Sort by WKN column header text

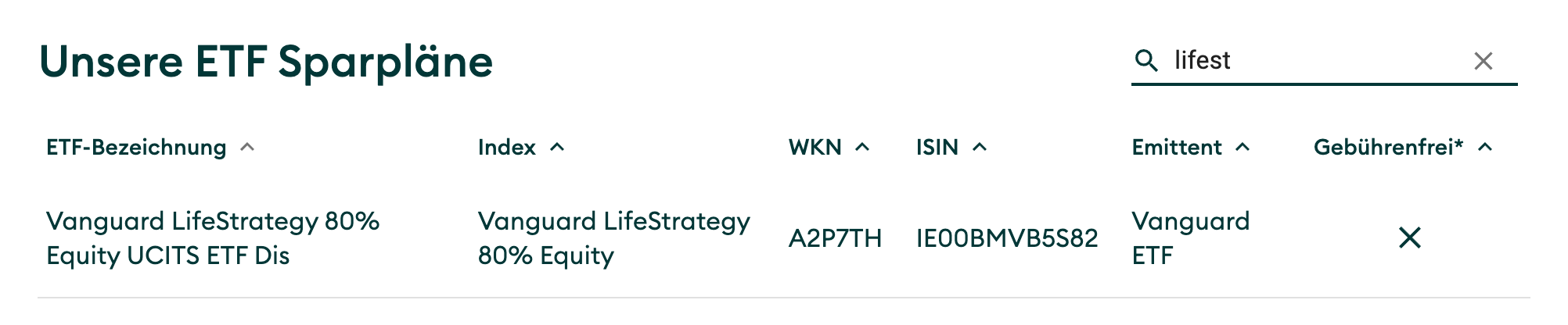point(815,148)
